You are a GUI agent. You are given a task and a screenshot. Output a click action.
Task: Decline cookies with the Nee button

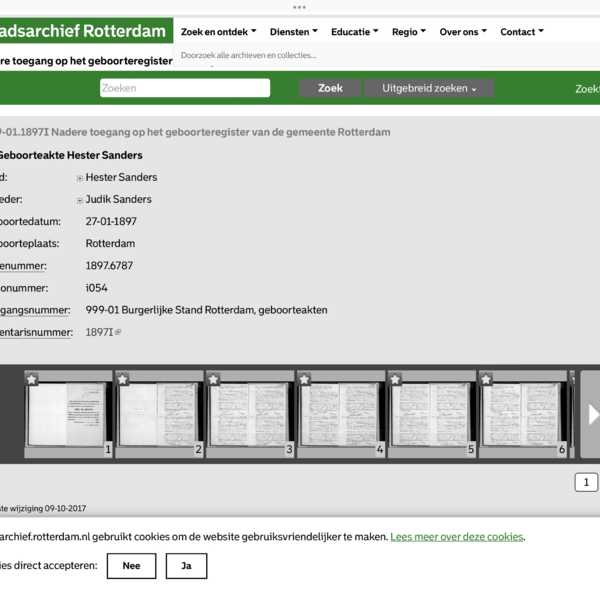(131, 566)
